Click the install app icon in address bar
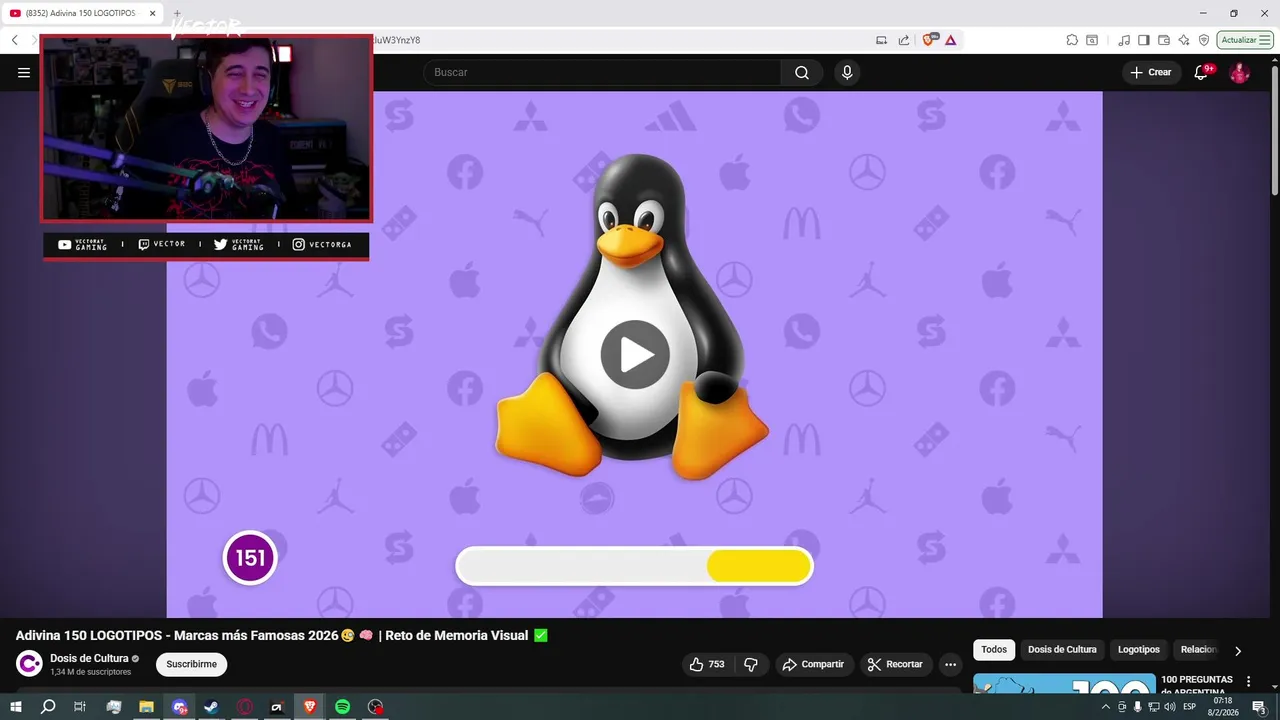 point(881,40)
